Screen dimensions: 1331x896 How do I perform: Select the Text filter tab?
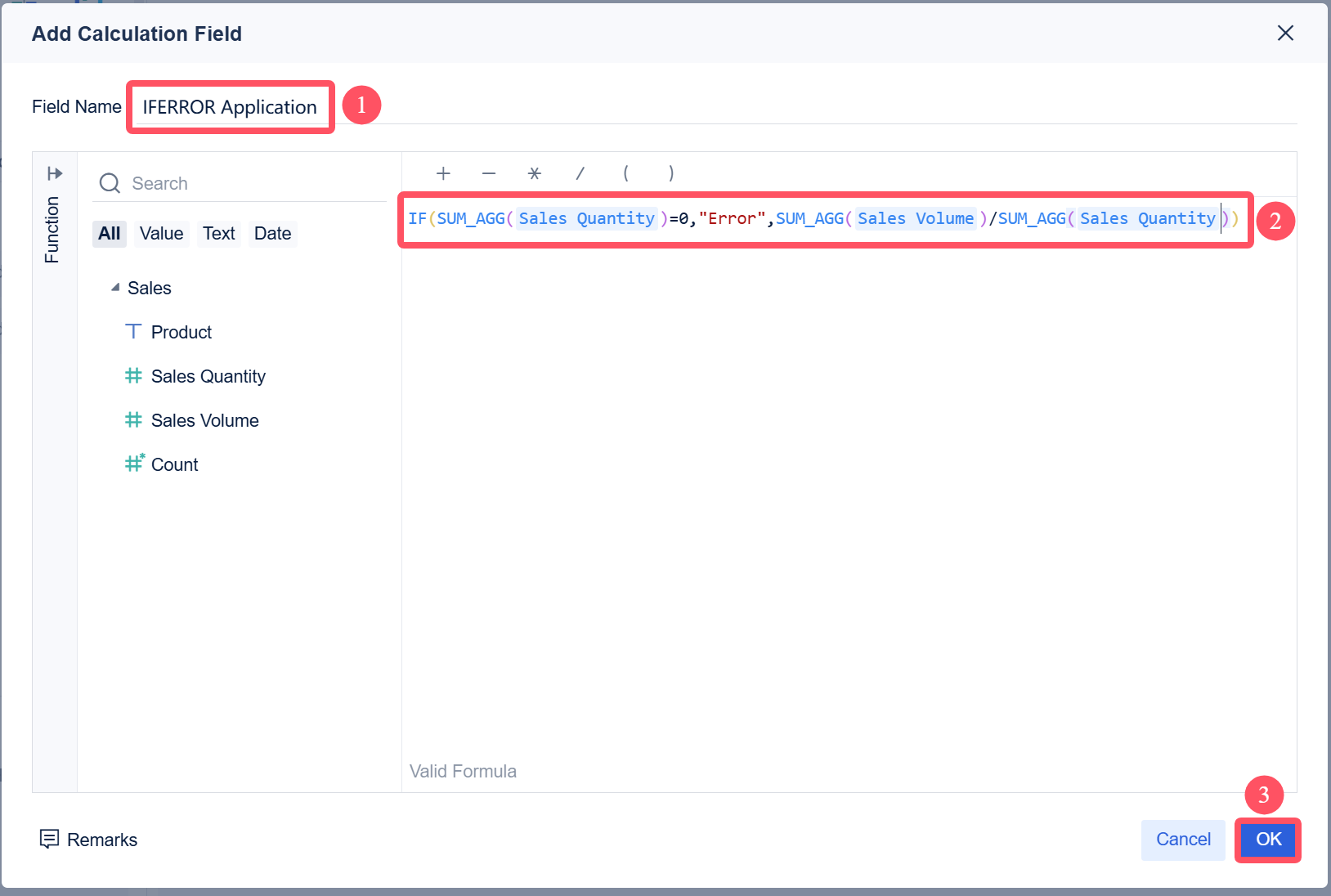(x=219, y=234)
